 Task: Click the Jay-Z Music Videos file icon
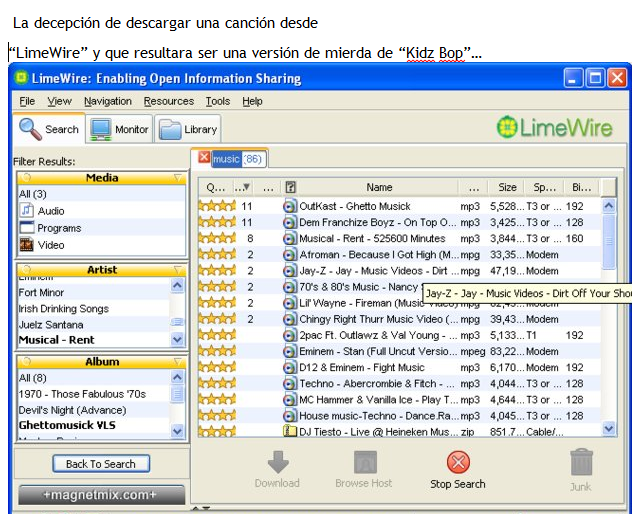click(x=290, y=271)
